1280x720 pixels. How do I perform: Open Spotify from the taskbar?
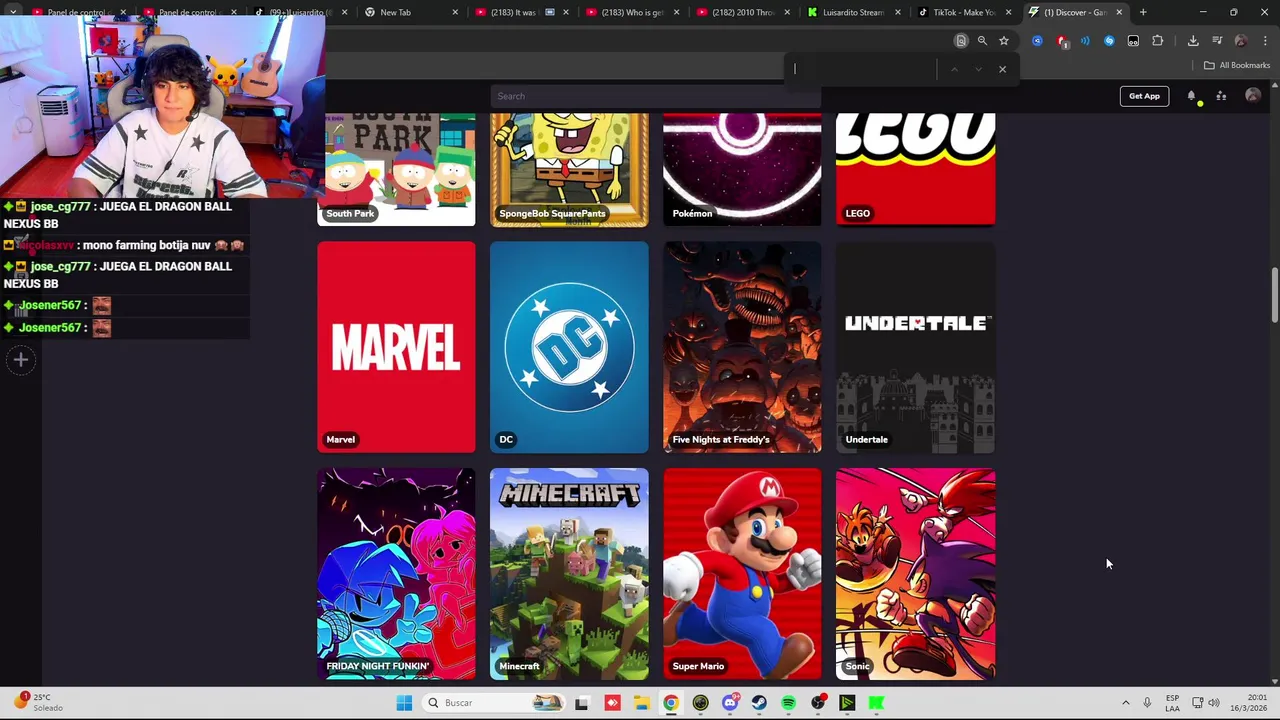[x=789, y=703]
